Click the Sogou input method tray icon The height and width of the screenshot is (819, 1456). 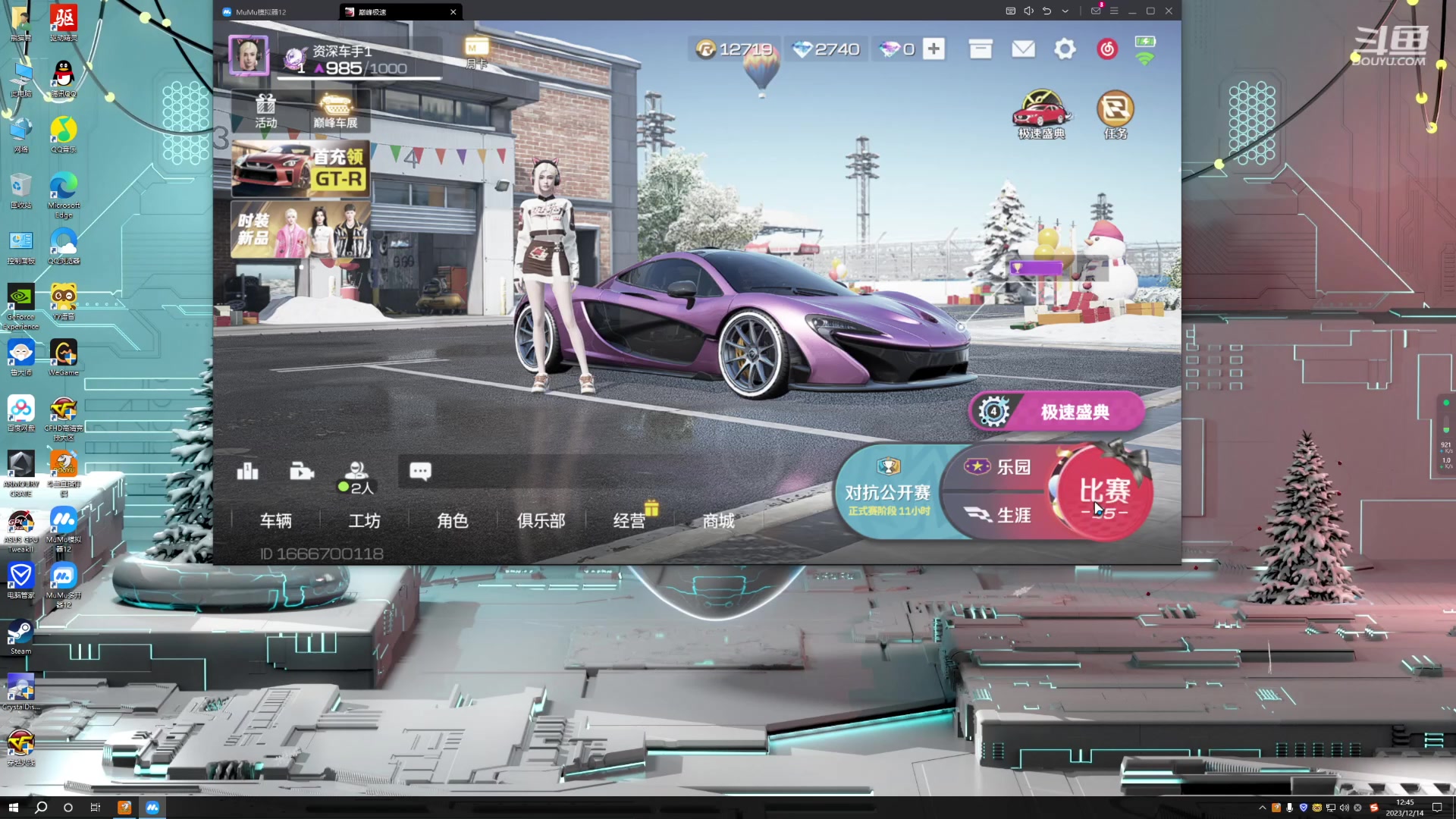(x=1373, y=808)
